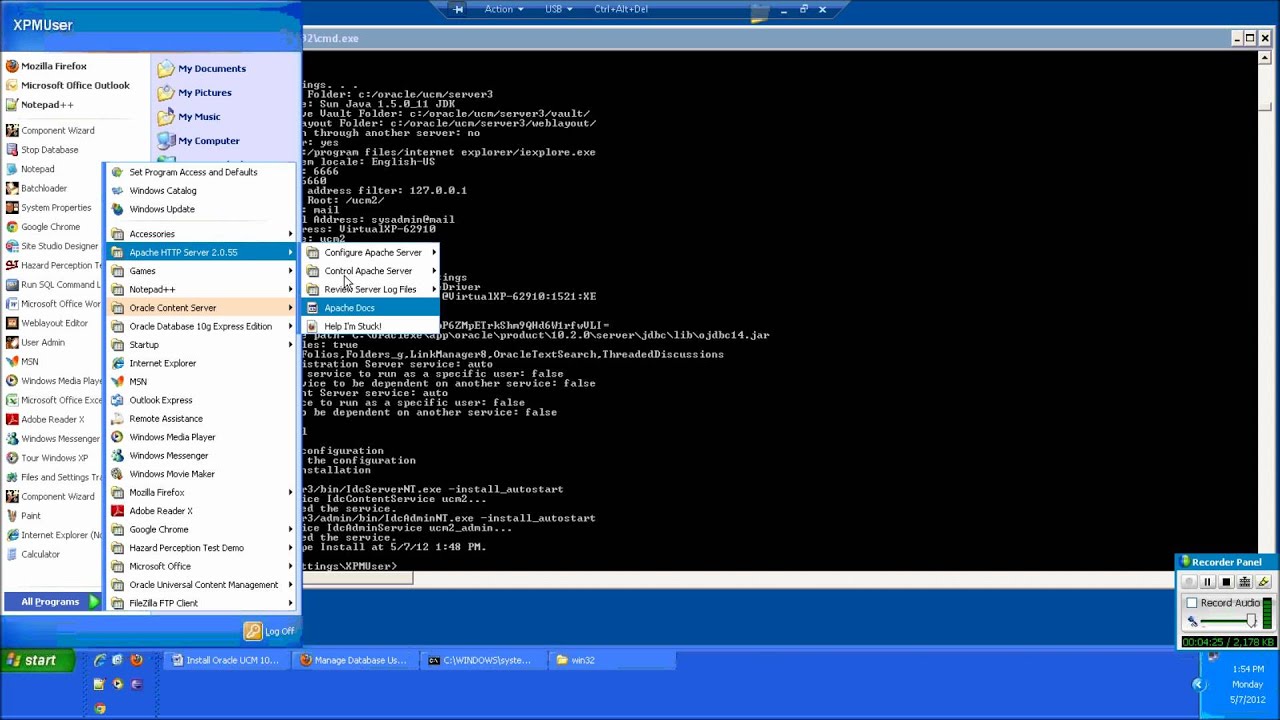The image size is (1280, 720).
Task: Expand FileZilla FTP Client folder
Action: (x=202, y=603)
